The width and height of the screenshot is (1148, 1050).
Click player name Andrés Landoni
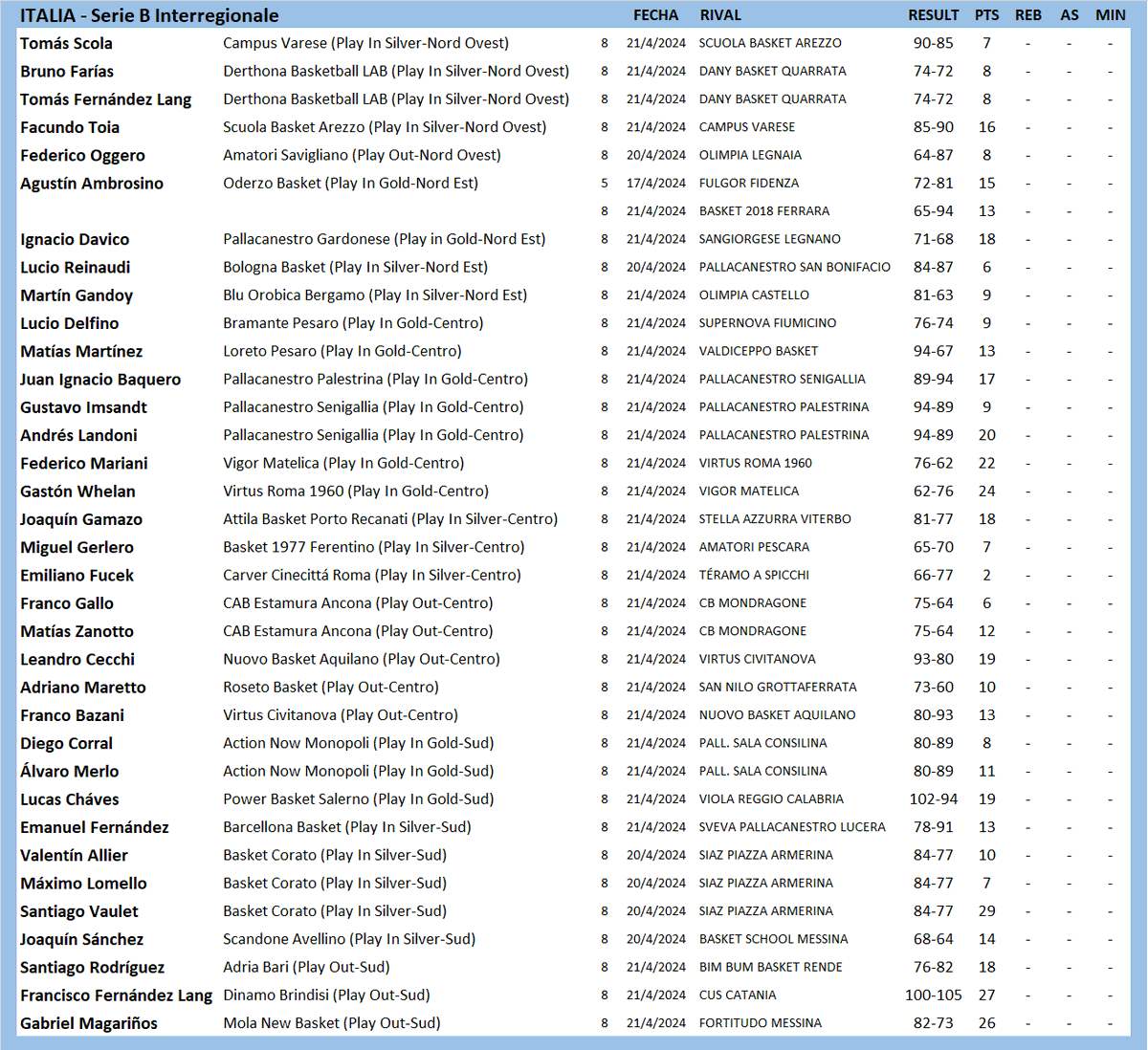[78, 435]
